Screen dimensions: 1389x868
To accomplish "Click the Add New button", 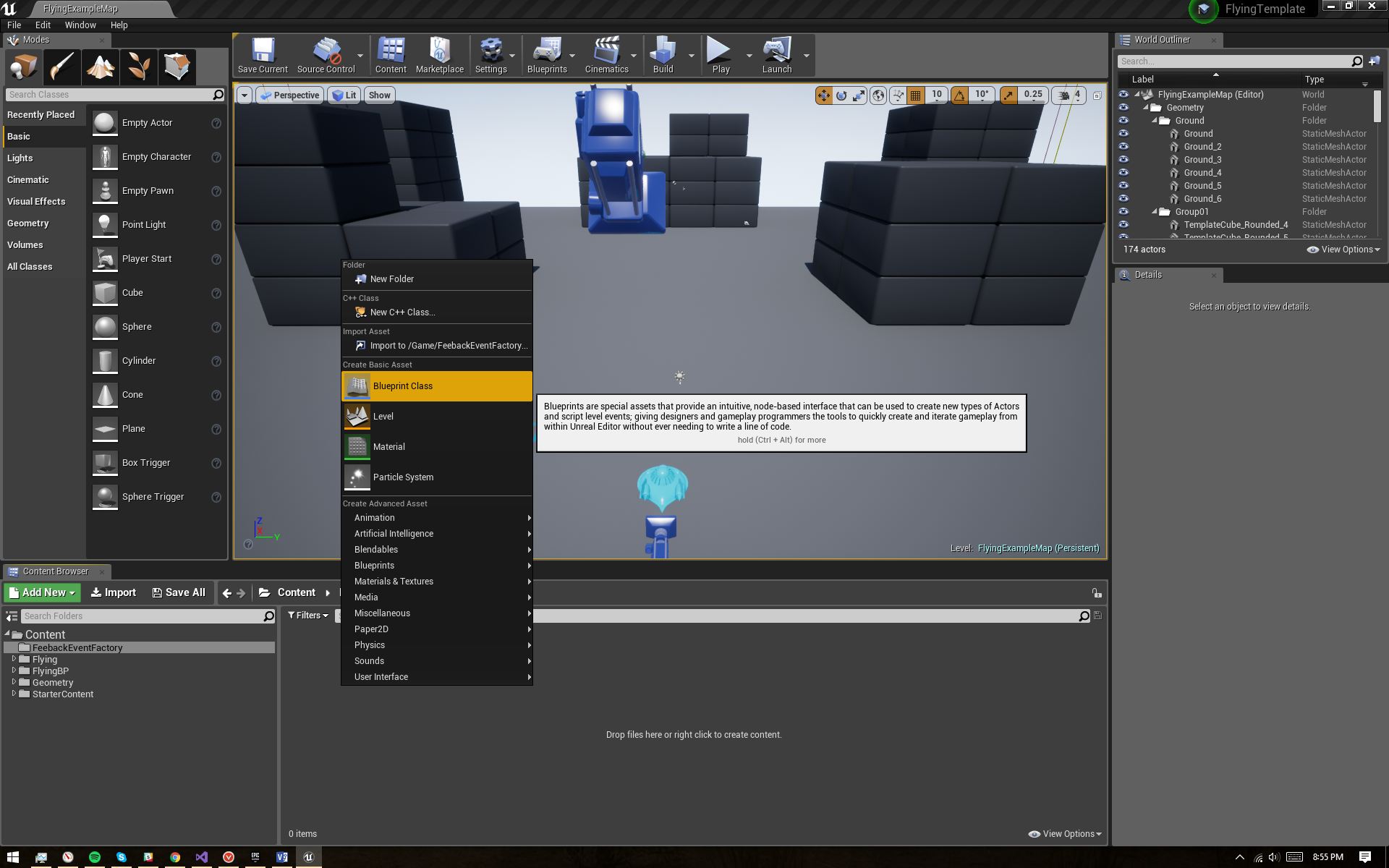I will [x=42, y=592].
